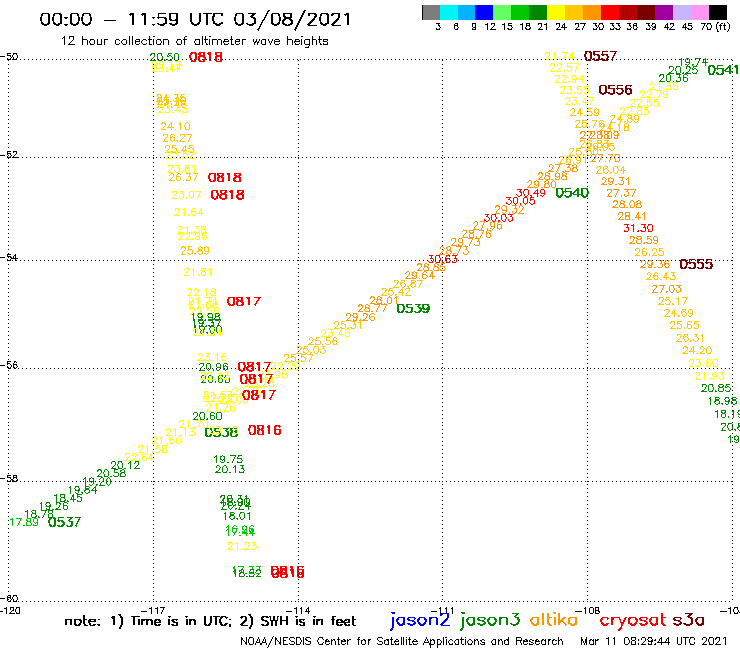
Task: Select the black swatch at the legend's end
Action: pos(717,12)
